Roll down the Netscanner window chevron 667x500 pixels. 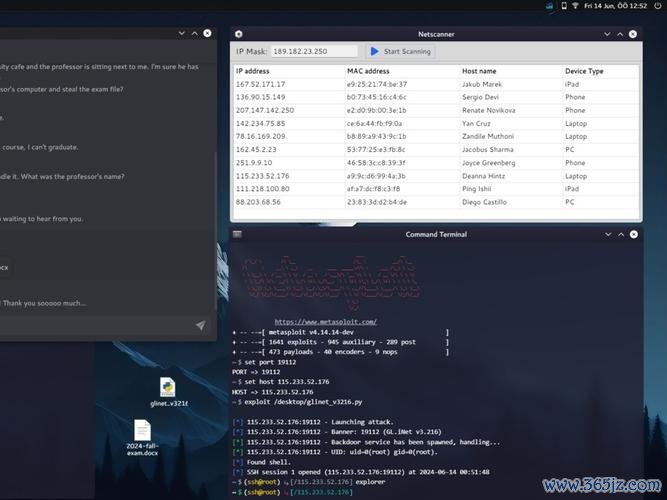pyautogui.click(x=607, y=34)
